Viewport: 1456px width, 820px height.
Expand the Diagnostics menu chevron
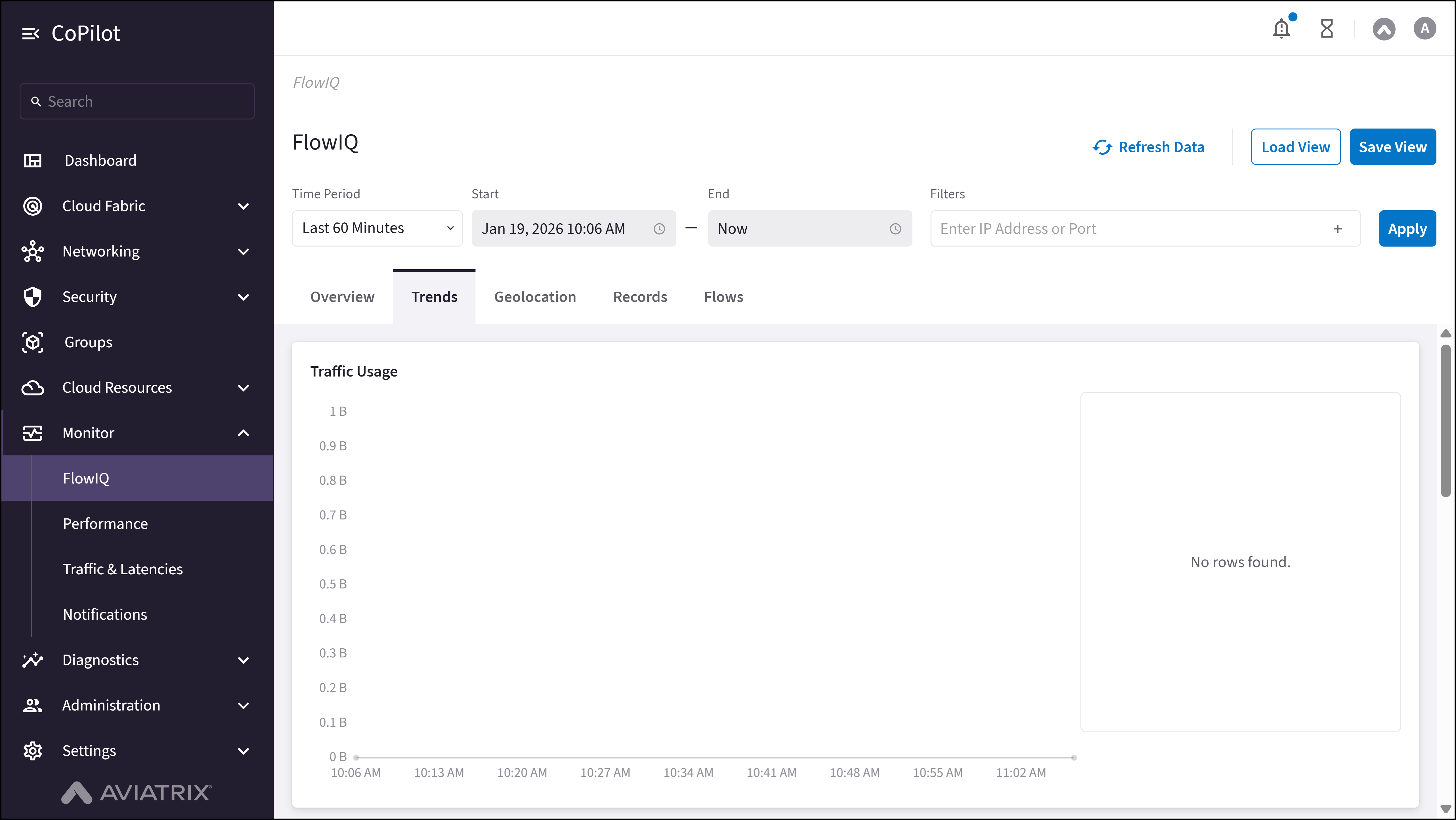(243, 660)
